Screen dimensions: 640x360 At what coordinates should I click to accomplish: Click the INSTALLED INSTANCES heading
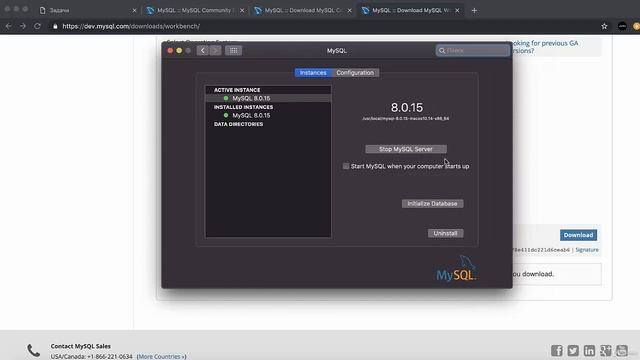[244, 107]
